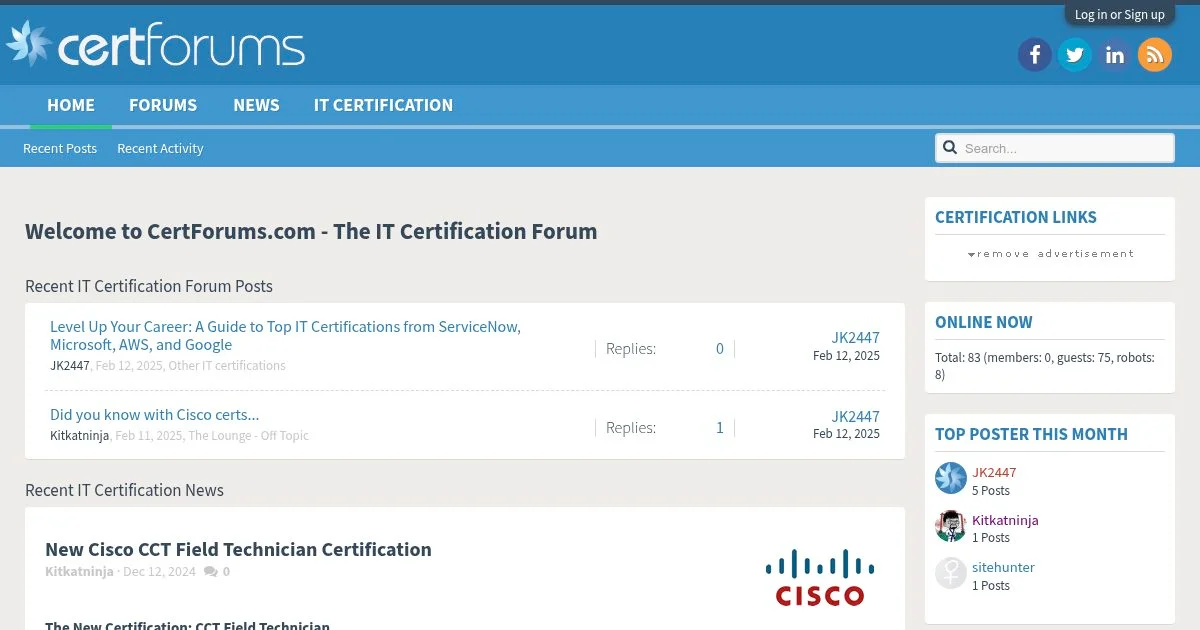Open sitehunter's profile from Top Poster list
Screen dimensions: 1200x630
[x=1003, y=567]
